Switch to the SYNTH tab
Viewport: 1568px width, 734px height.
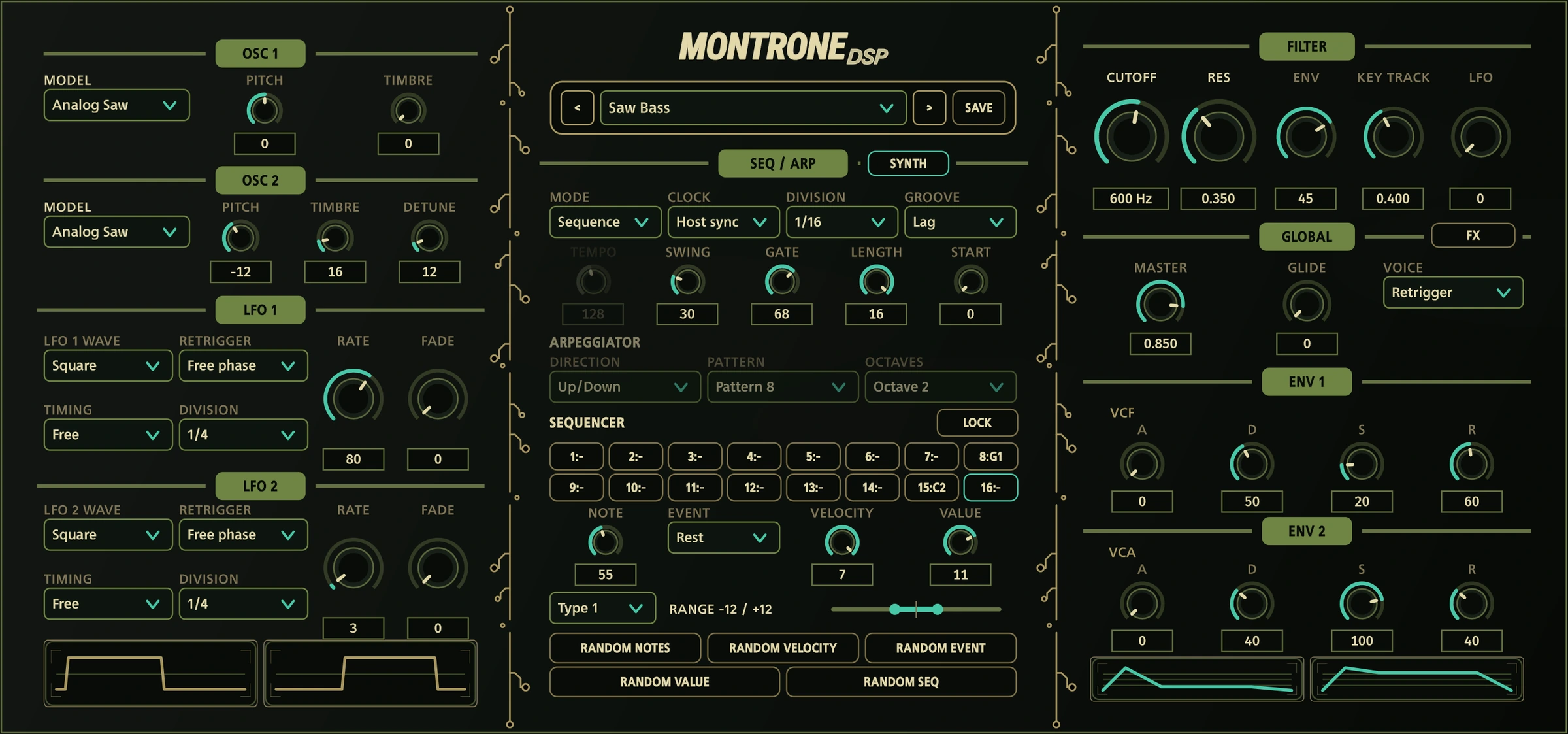point(907,163)
